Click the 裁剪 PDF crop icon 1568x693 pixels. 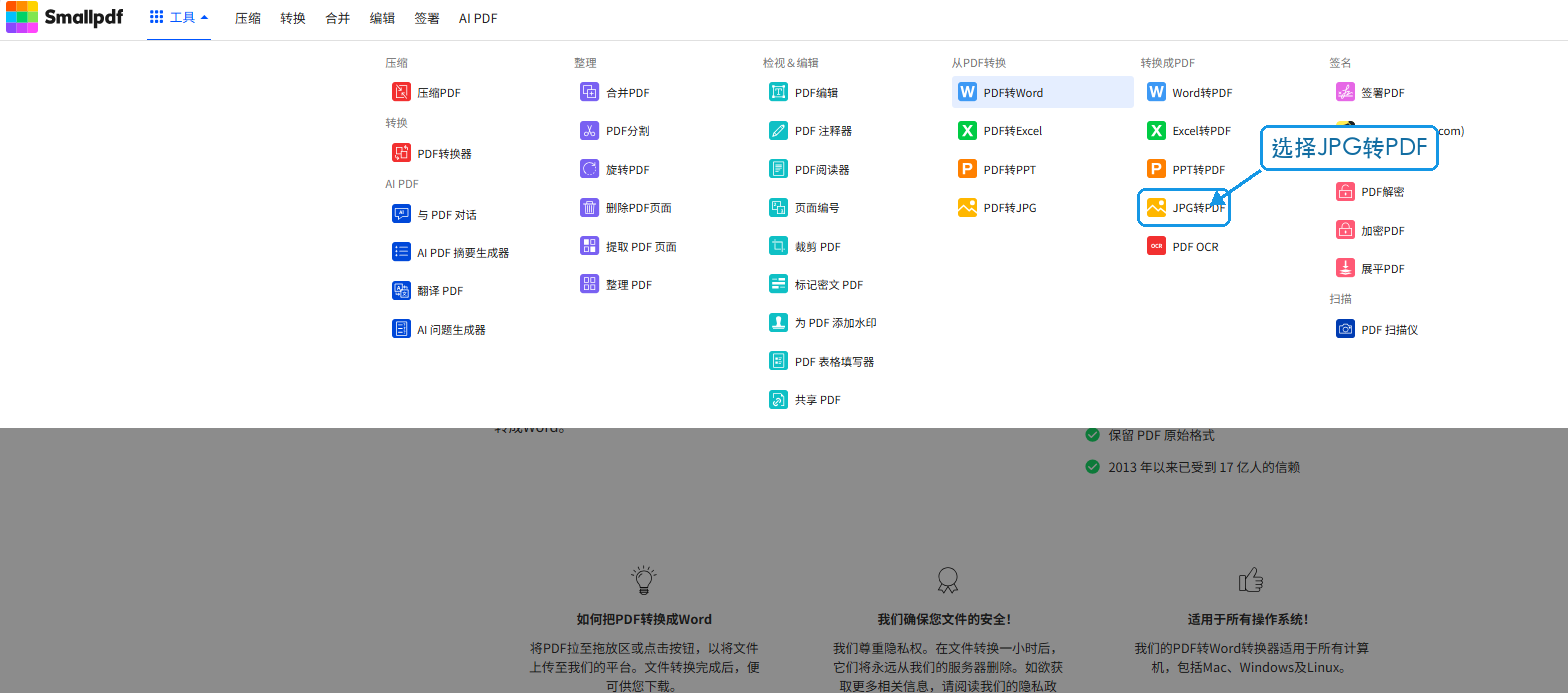(779, 246)
